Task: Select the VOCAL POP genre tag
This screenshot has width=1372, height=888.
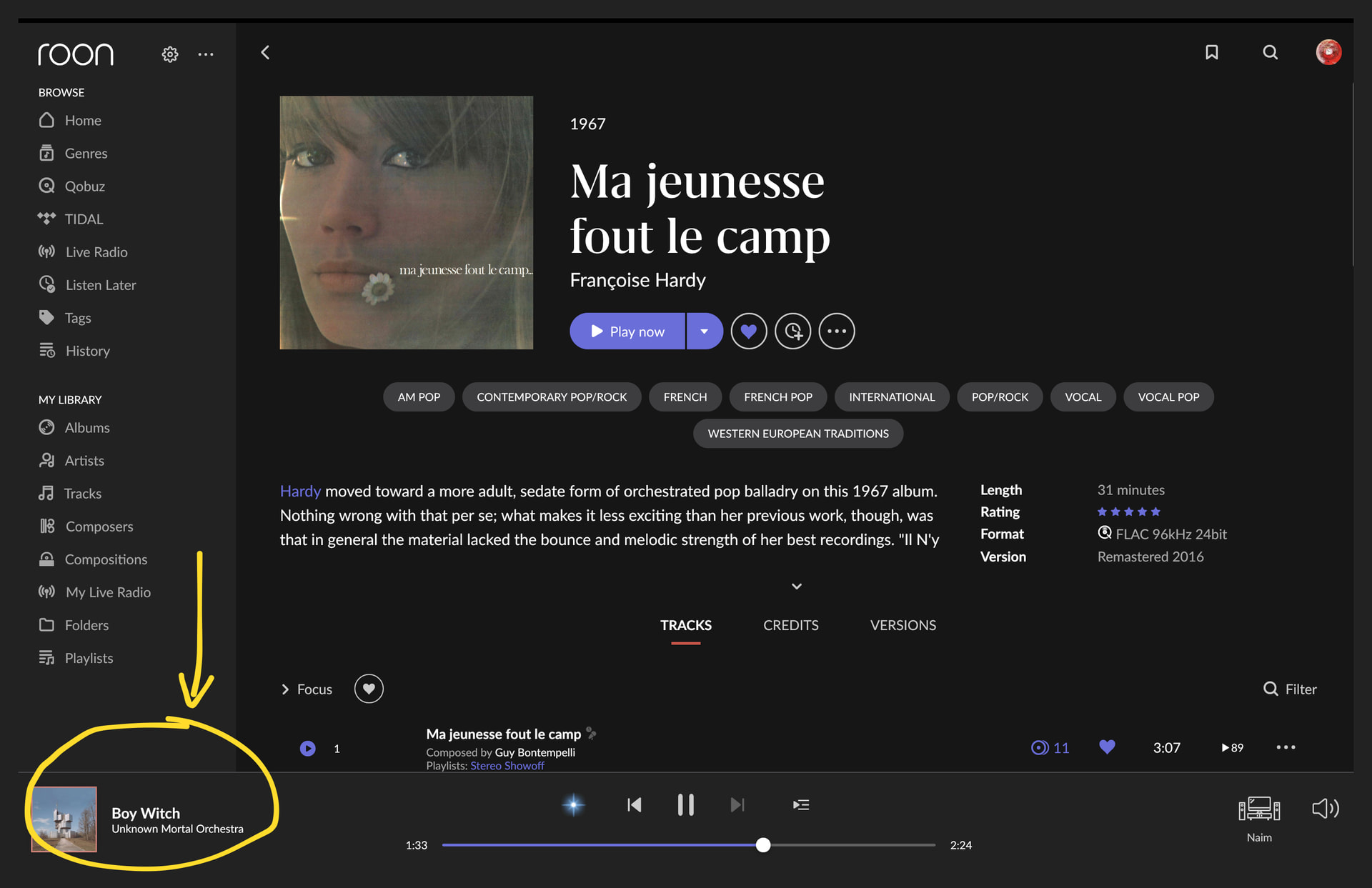Action: tap(1168, 397)
